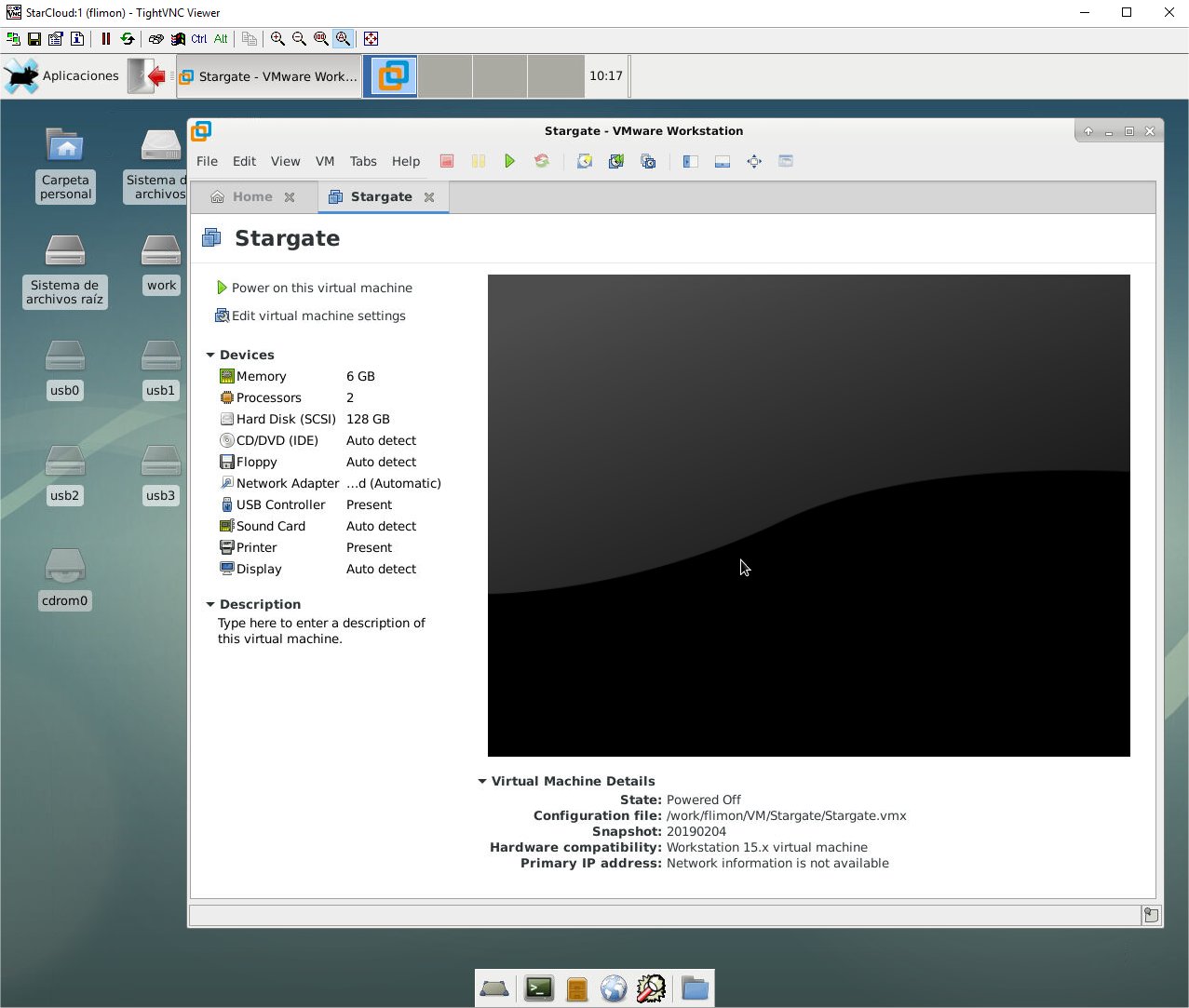Click the Memory value 6 GB
This screenshot has width=1189, height=1008.
360,376
